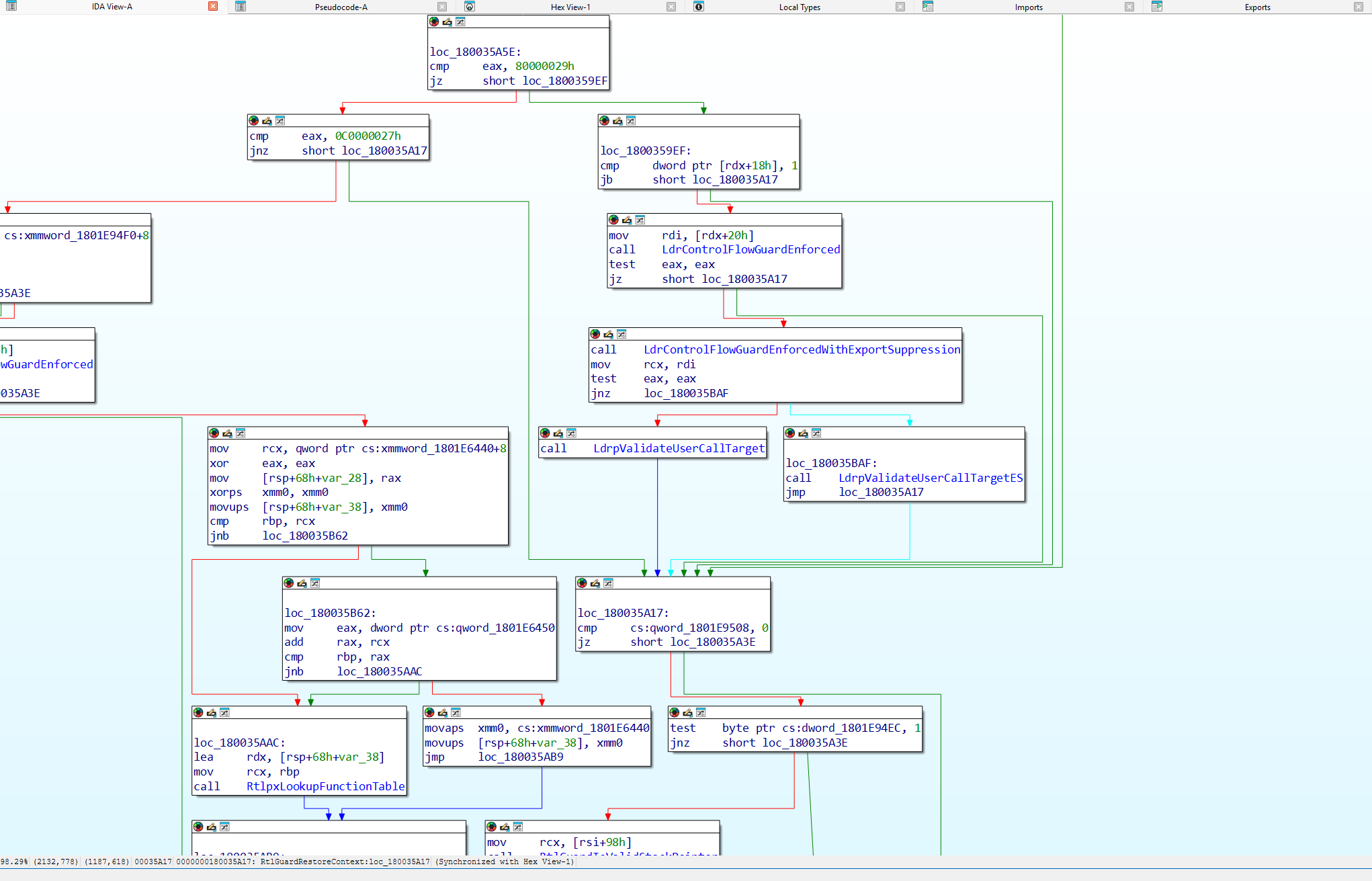The height and width of the screenshot is (881, 1372).
Task: Click pencil icon on loc_180035A17 node
Action: 595,583
